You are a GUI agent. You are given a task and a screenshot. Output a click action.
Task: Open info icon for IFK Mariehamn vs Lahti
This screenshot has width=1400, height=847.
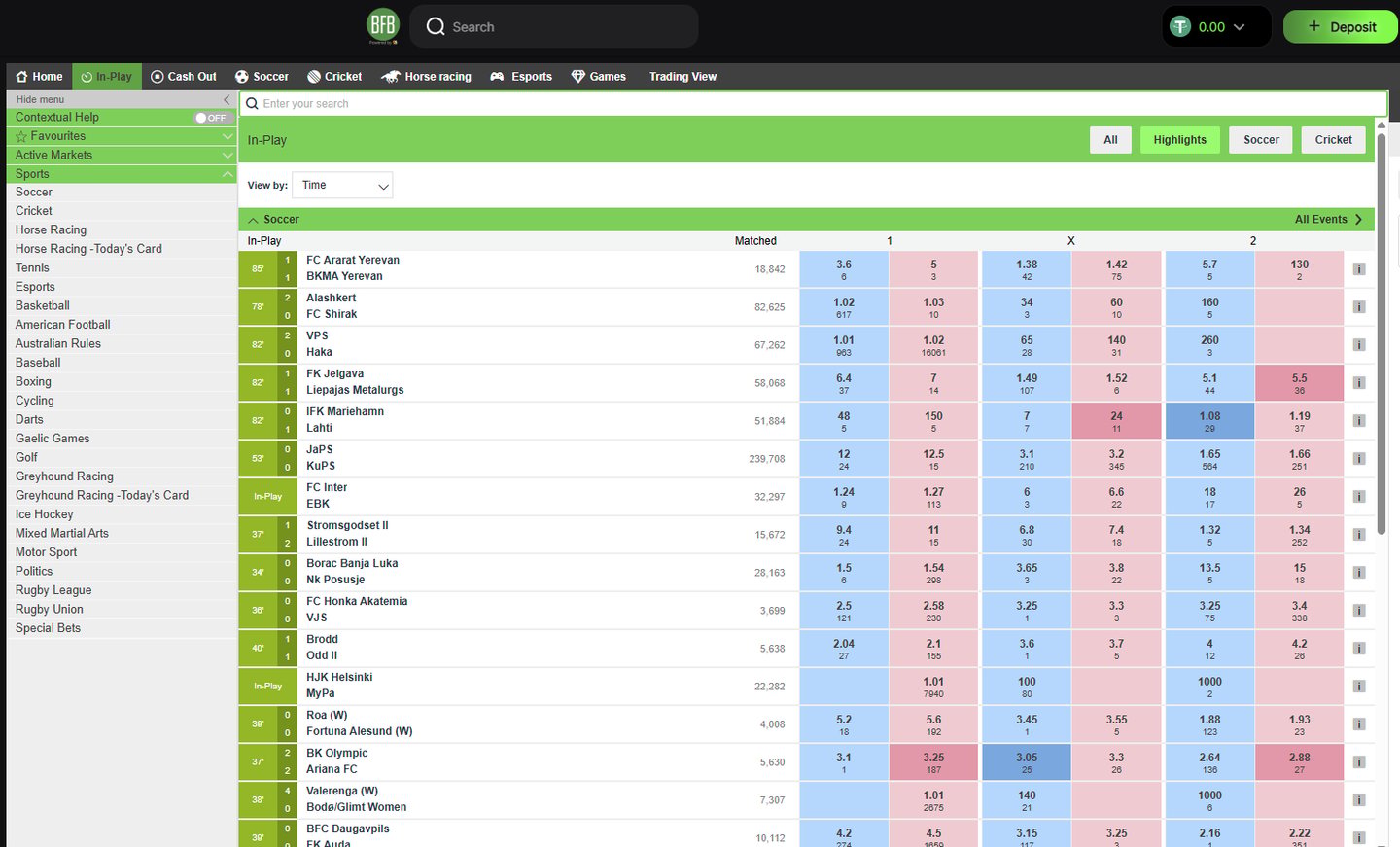[1359, 421]
